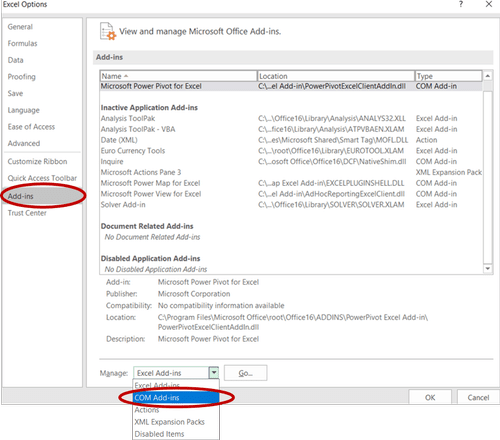Select Microsoft Power Map for Excel row
Viewport: 500px width, 440px height.
(x=291, y=183)
